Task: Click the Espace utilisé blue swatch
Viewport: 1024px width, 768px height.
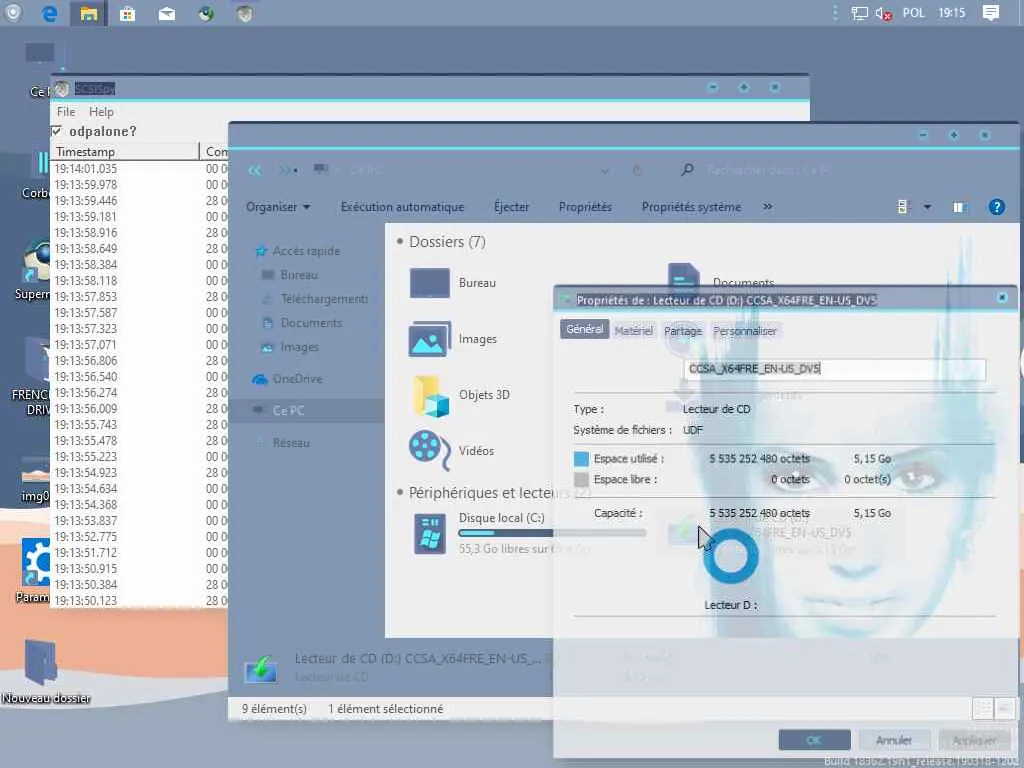Action: 581,459
